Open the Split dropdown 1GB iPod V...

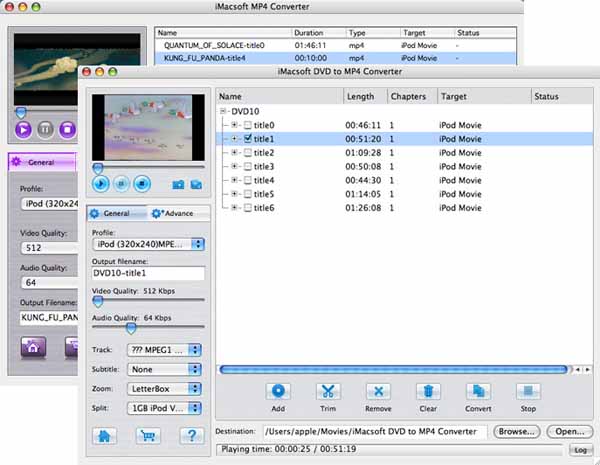click(164, 408)
